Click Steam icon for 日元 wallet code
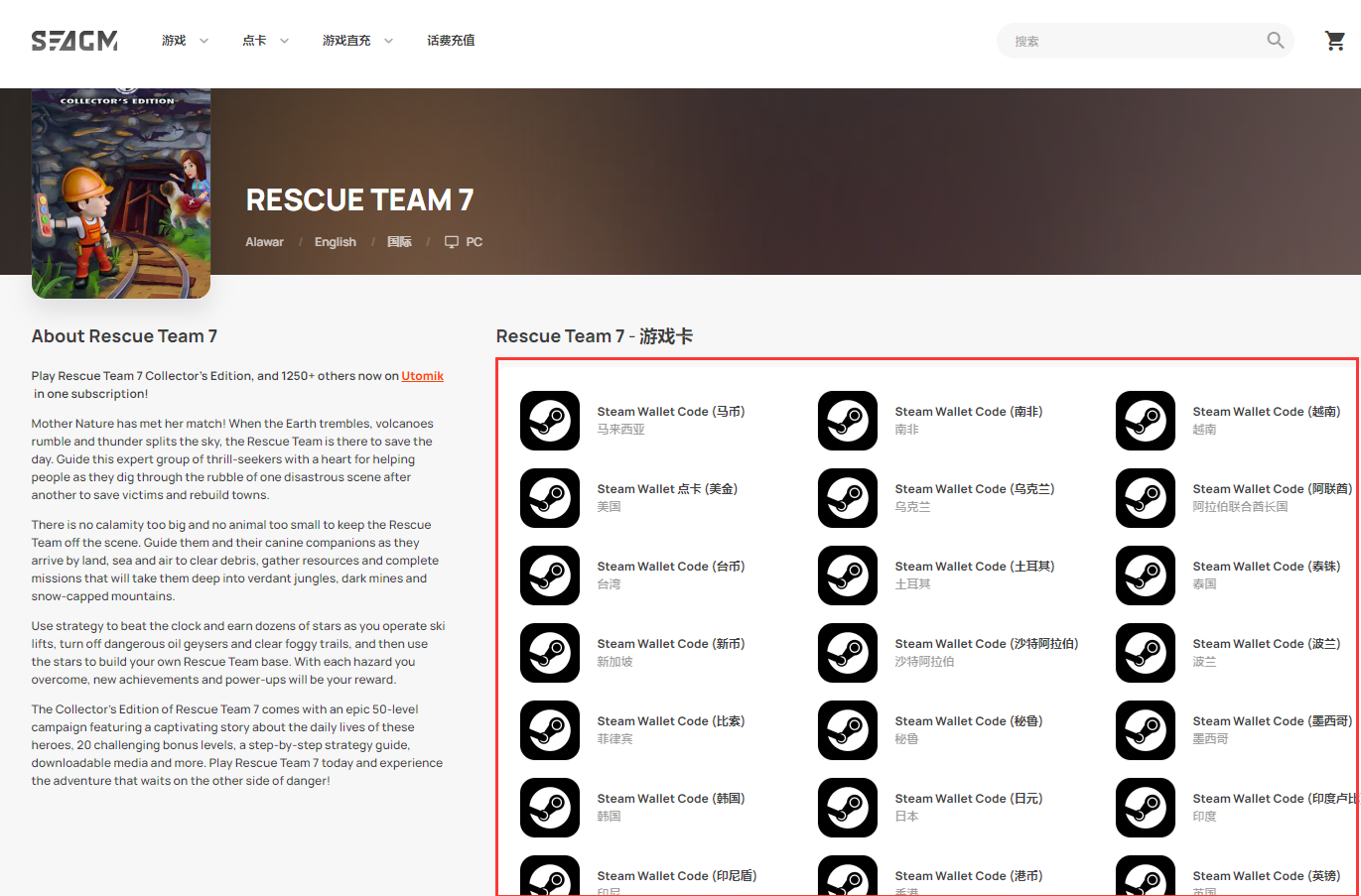This screenshot has width=1361, height=896. [848, 808]
